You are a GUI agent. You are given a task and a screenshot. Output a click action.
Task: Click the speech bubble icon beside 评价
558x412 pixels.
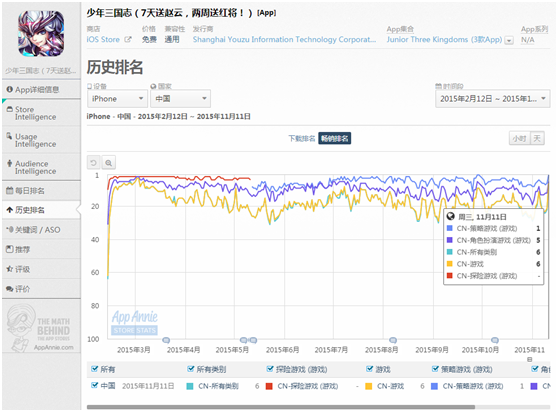10,289
